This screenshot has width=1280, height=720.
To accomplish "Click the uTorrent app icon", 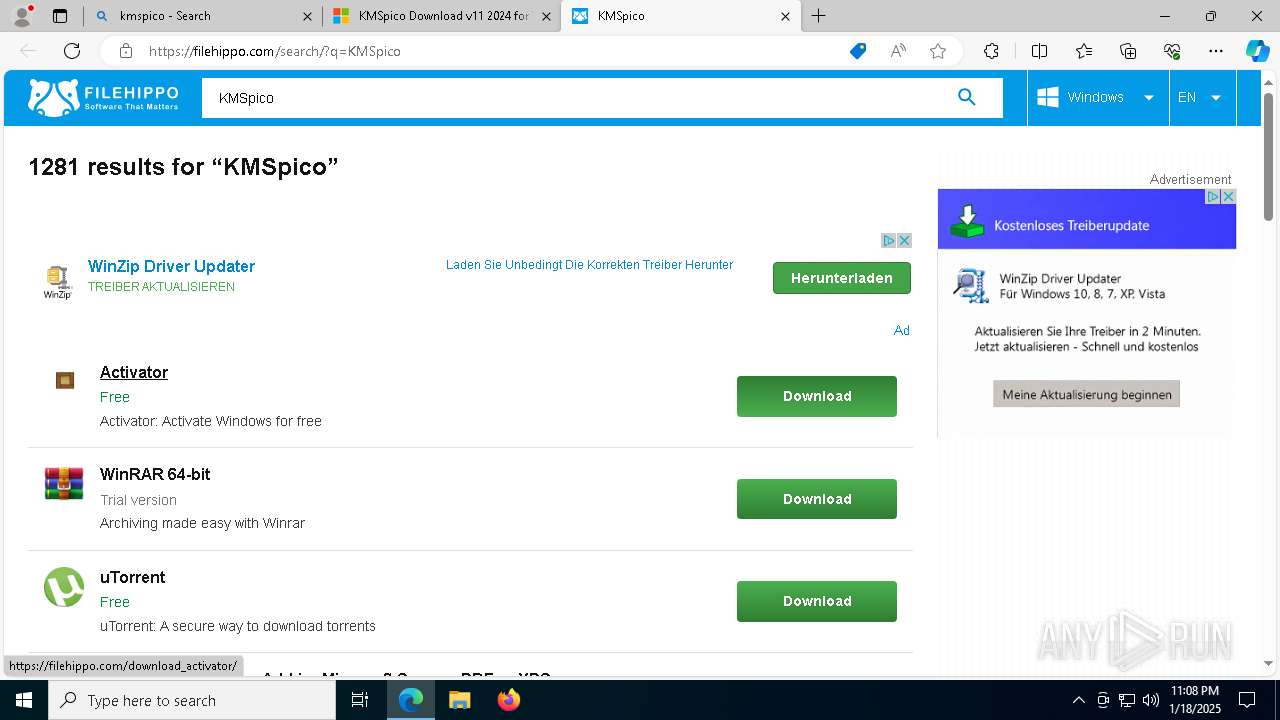I will 64,587.
